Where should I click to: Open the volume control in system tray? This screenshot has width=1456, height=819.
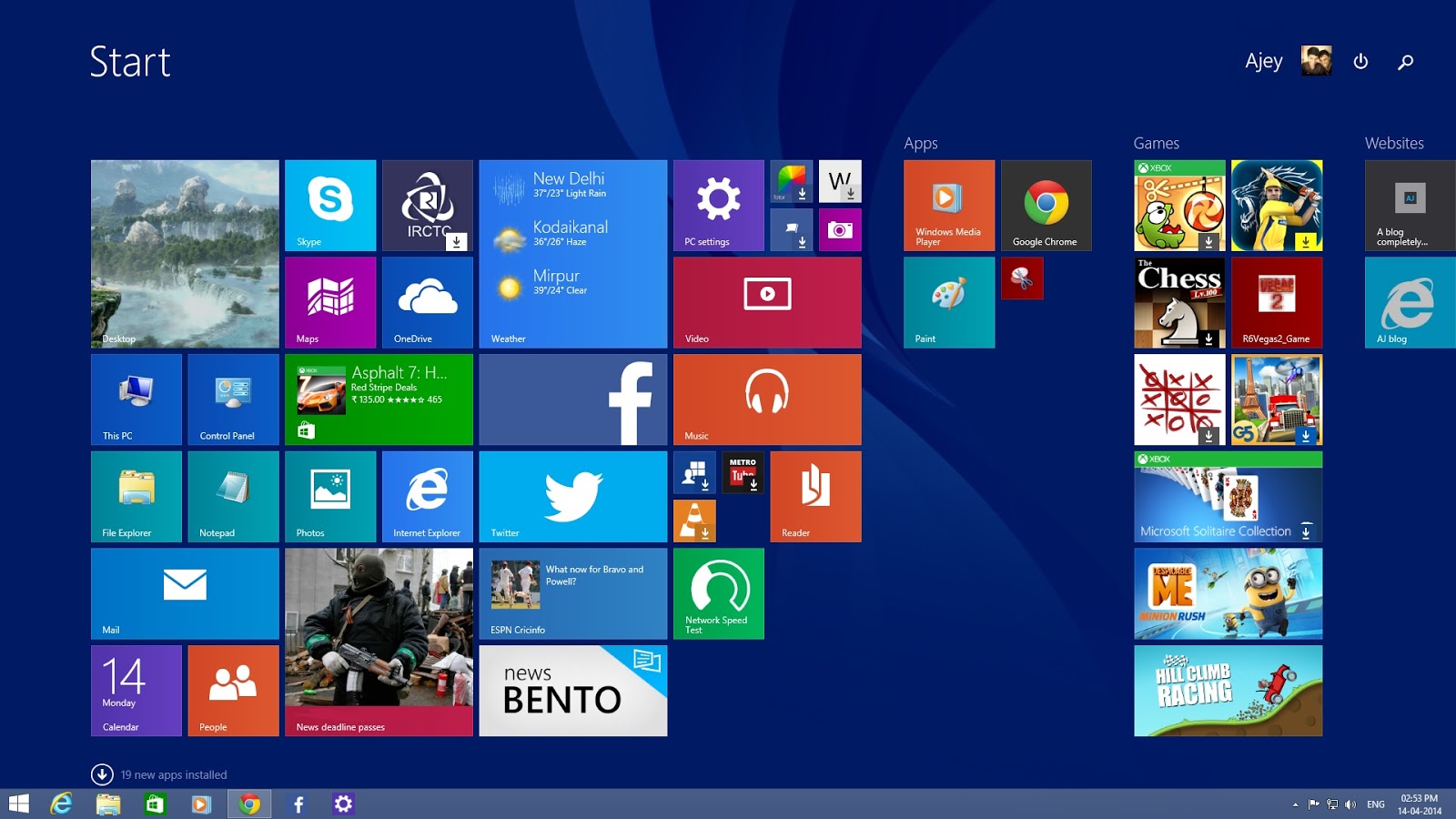point(1350,804)
